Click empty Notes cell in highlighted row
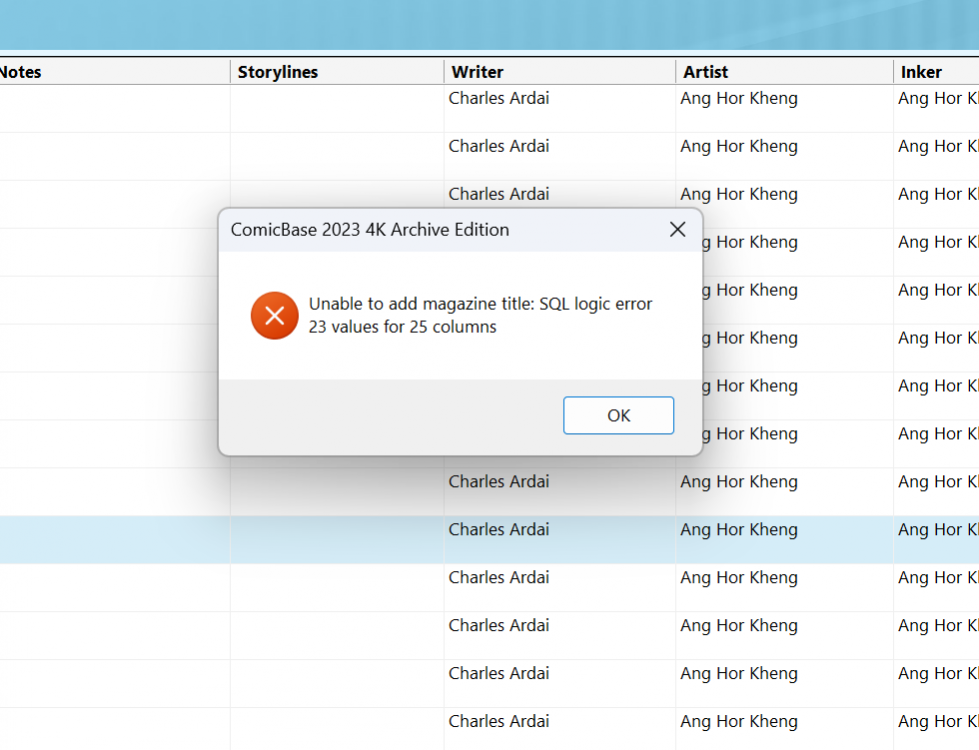This screenshot has height=750, width=979. pos(115,540)
